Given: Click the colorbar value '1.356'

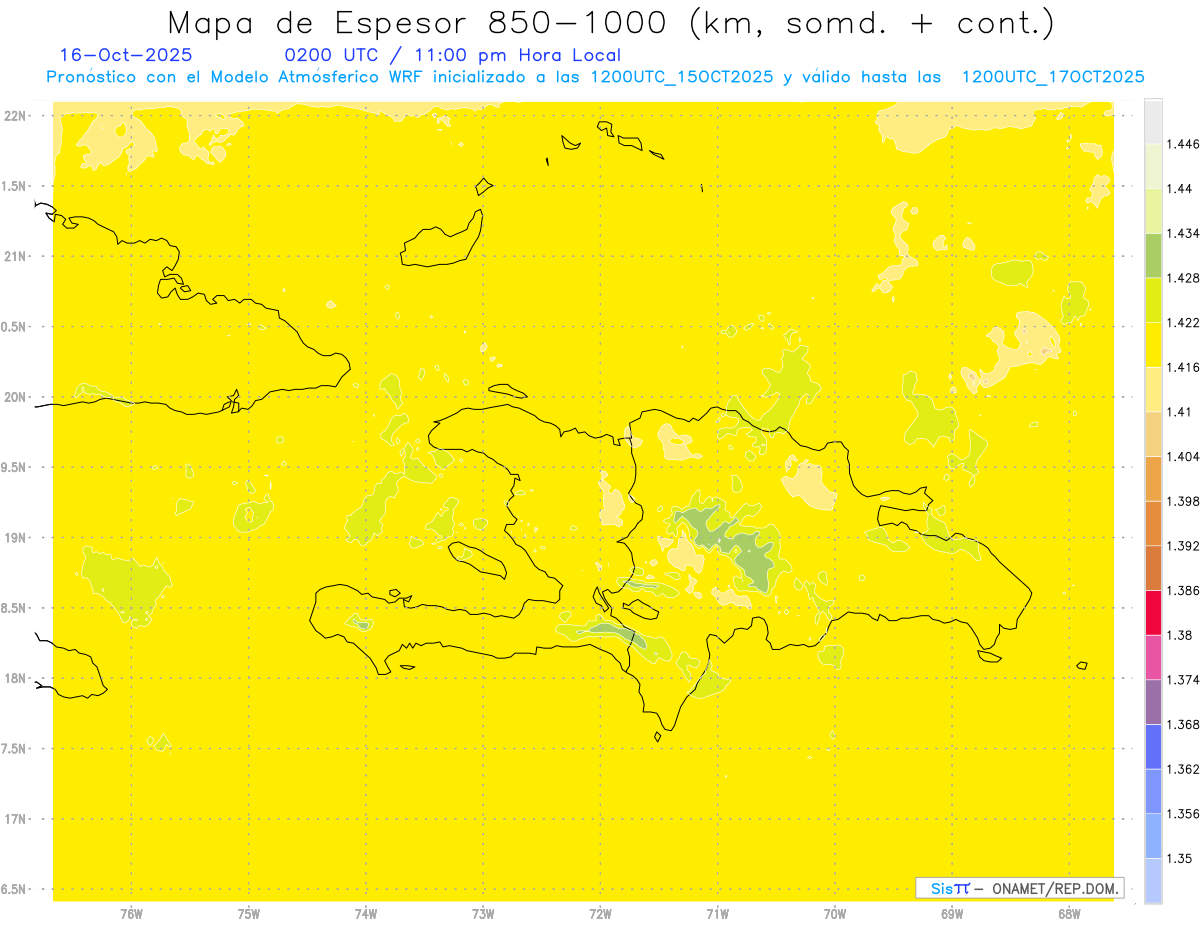Looking at the screenshot, I should [1183, 814].
